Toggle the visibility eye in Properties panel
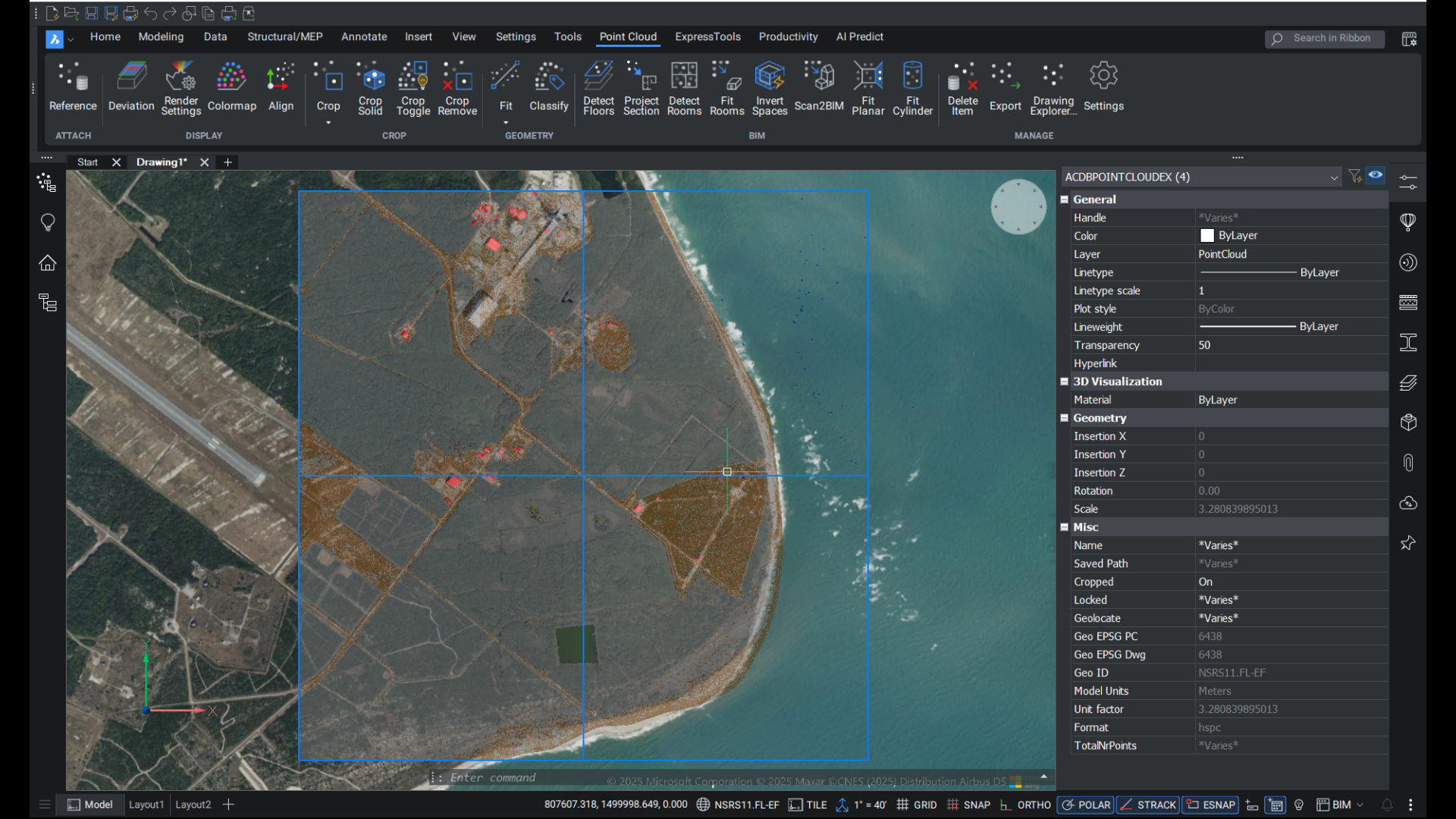1456x819 pixels. pyautogui.click(x=1375, y=175)
